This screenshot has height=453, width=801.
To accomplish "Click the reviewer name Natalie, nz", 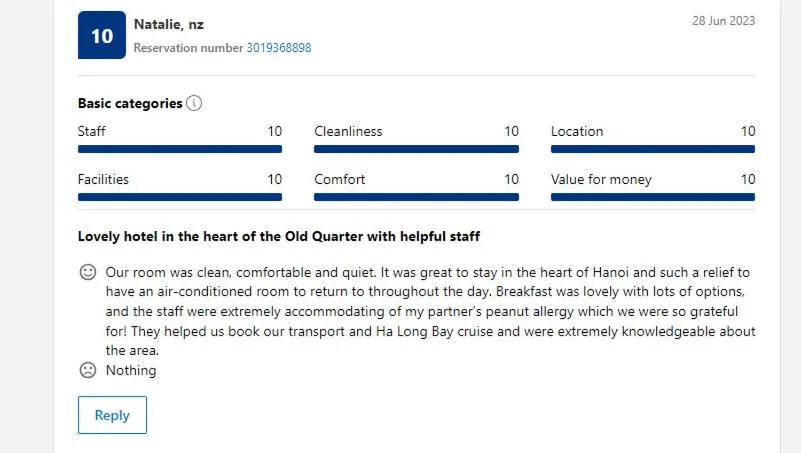I will tap(169, 24).
